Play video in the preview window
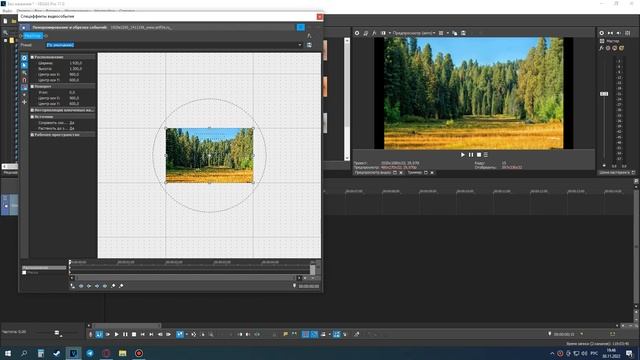 462,155
